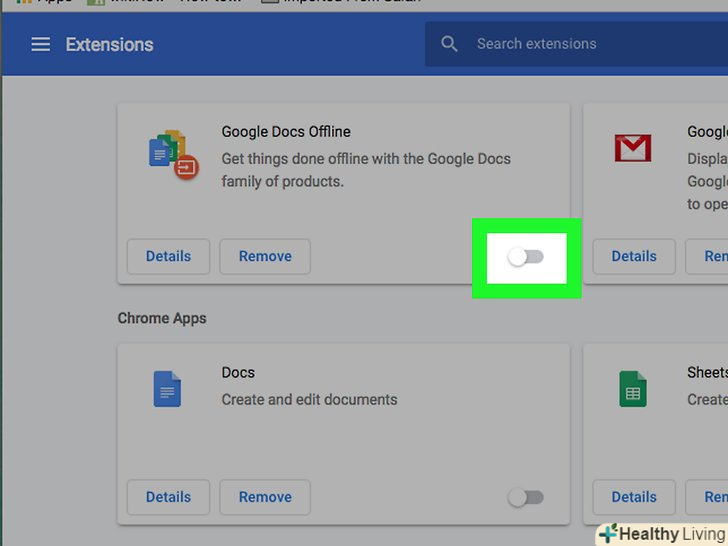
Task: Click the 'Create and edit documents' description
Action: click(x=309, y=400)
